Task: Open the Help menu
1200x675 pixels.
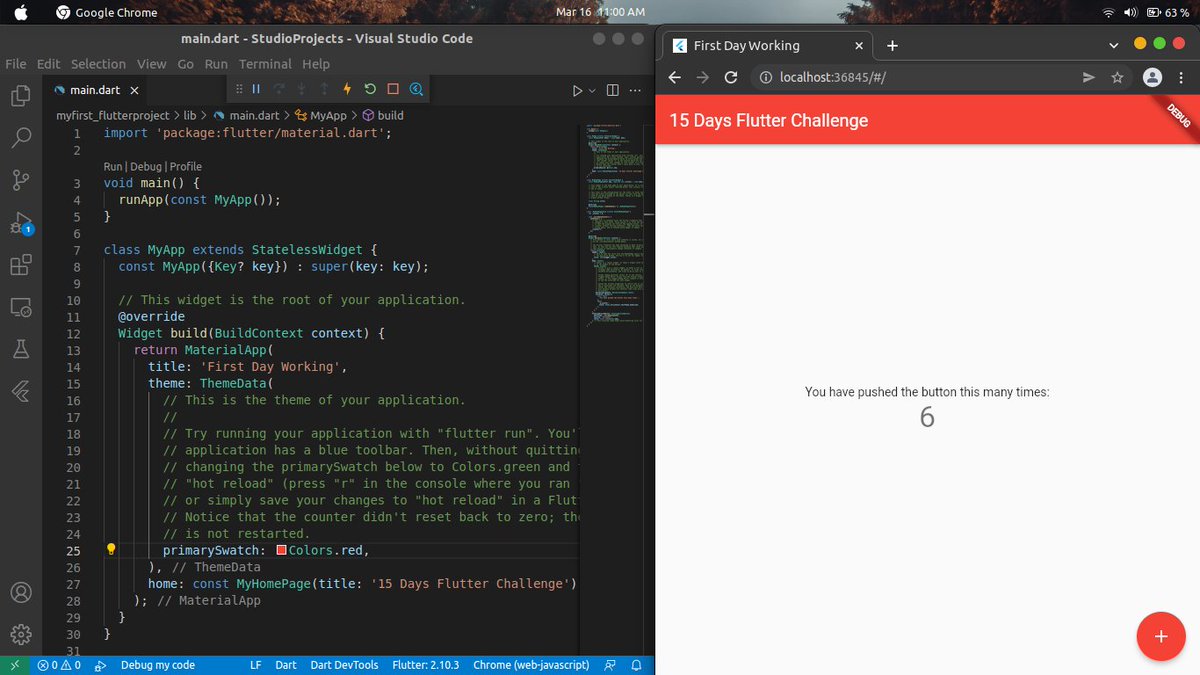Action: pos(316,64)
